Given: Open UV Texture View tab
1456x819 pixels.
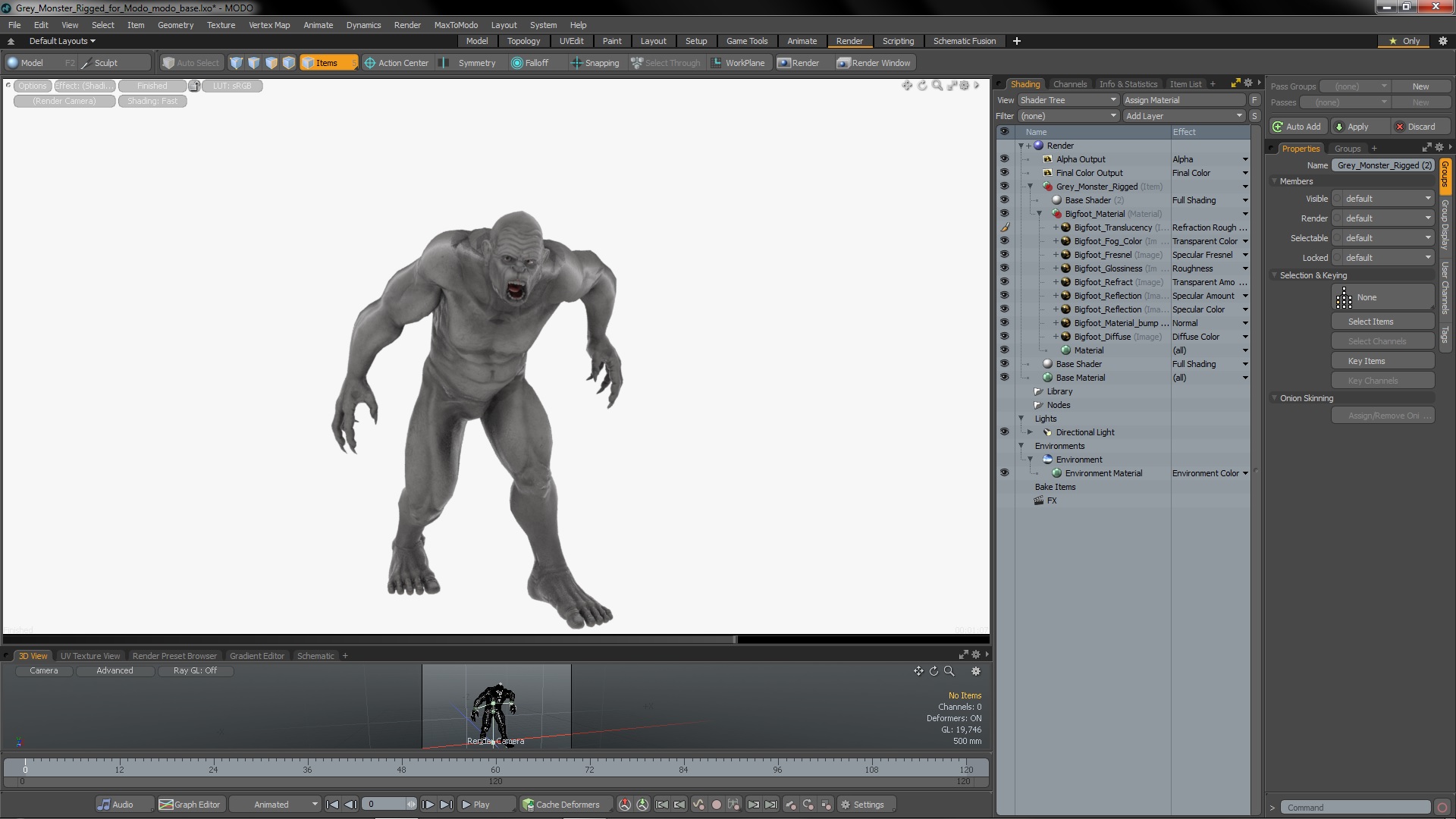Looking at the screenshot, I should tap(90, 656).
